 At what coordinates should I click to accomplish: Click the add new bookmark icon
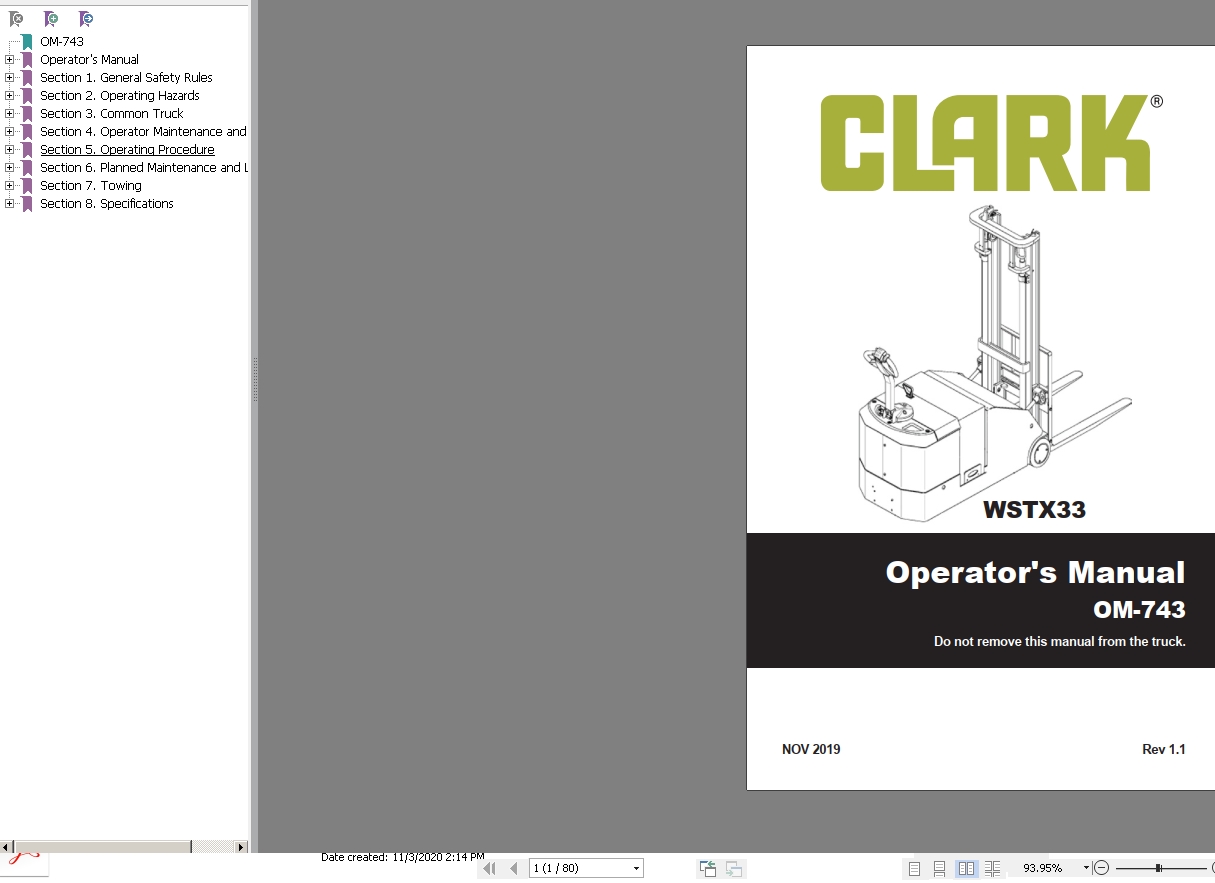51,19
